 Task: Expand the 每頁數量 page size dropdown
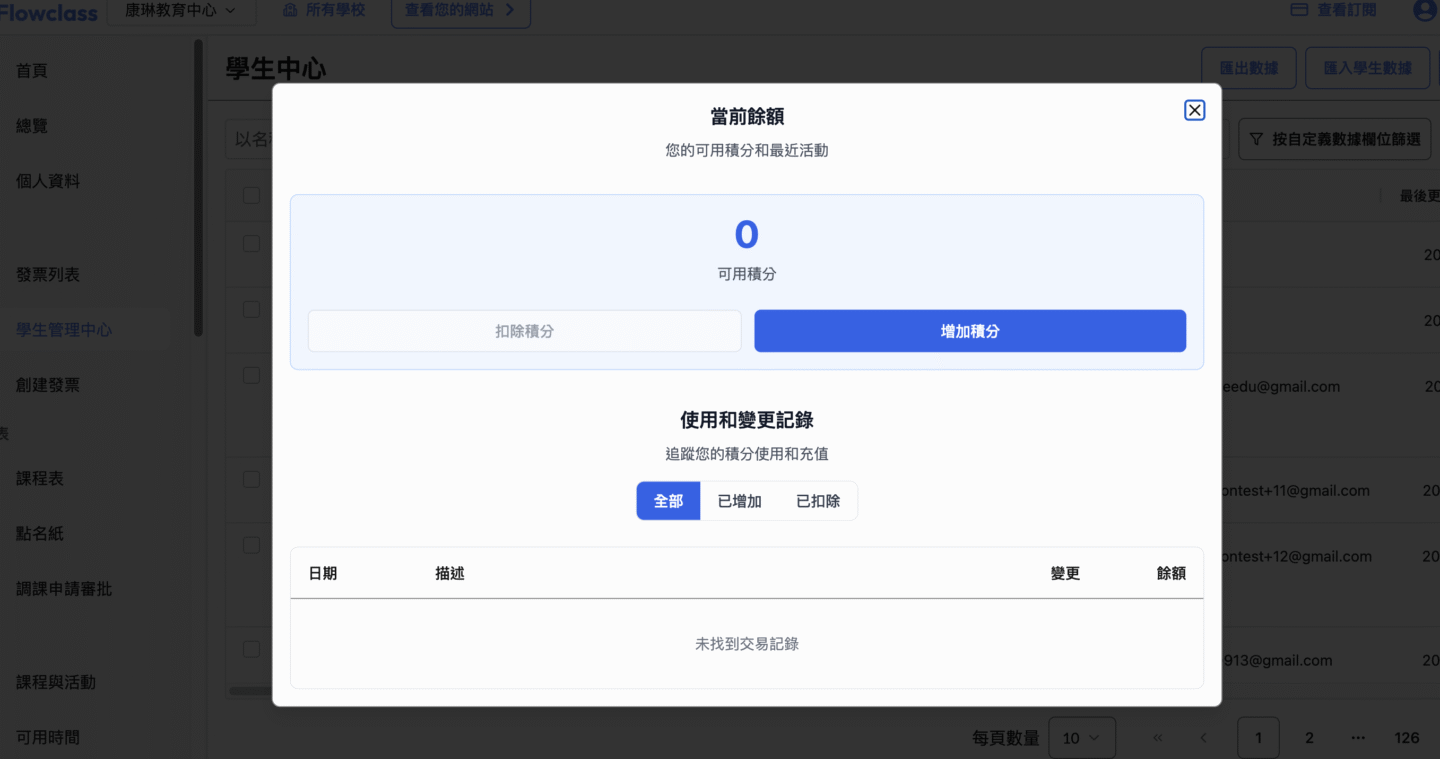tap(1081, 738)
